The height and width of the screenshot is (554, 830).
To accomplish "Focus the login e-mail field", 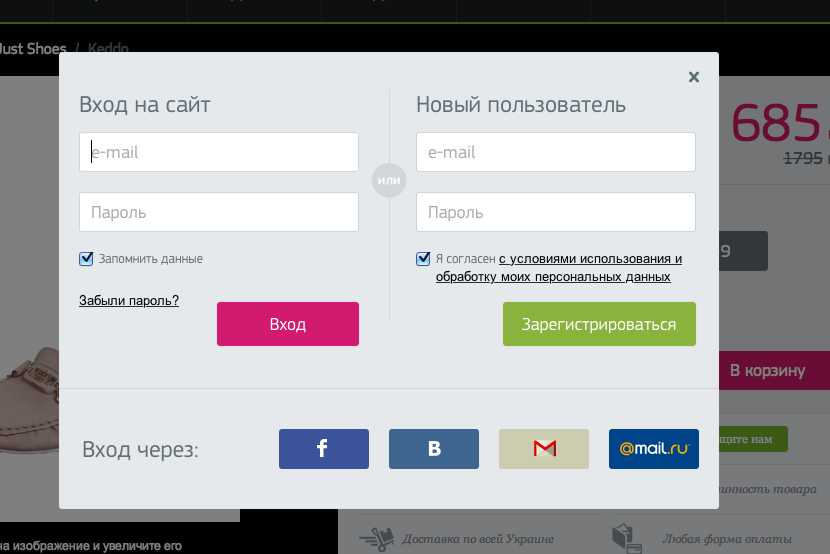I will click(x=219, y=152).
